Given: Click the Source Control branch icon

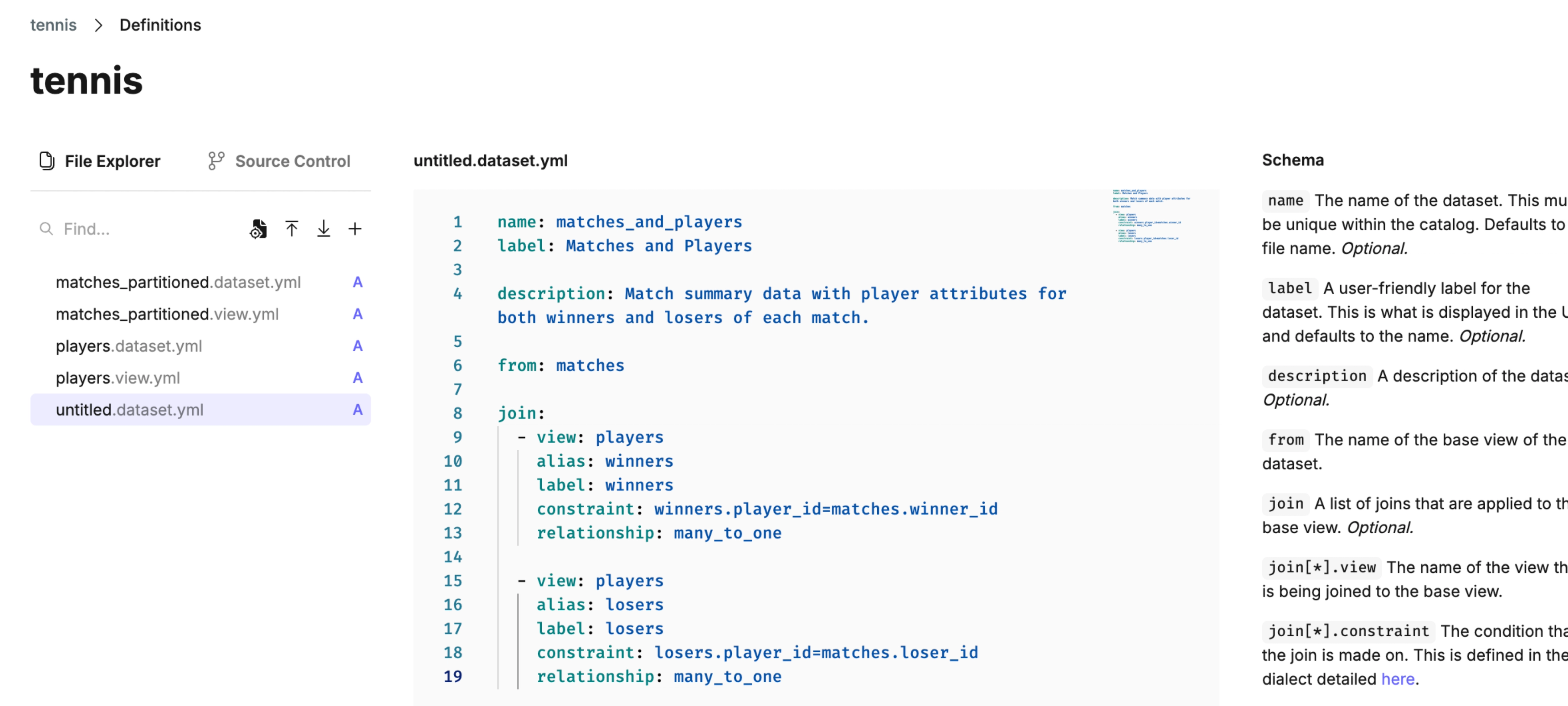Looking at the screenshot, I should tap(216, 161).
